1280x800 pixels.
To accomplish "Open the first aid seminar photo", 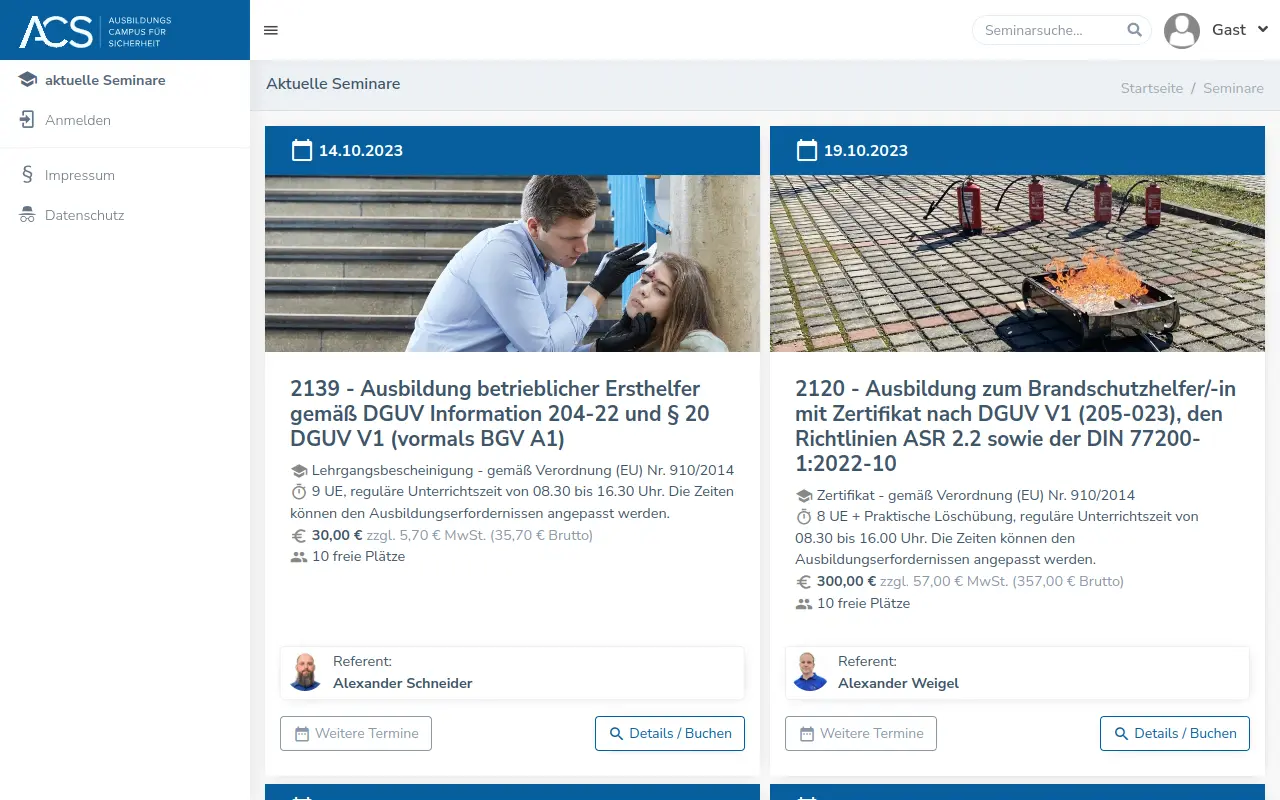I will [x=512, y=264].
